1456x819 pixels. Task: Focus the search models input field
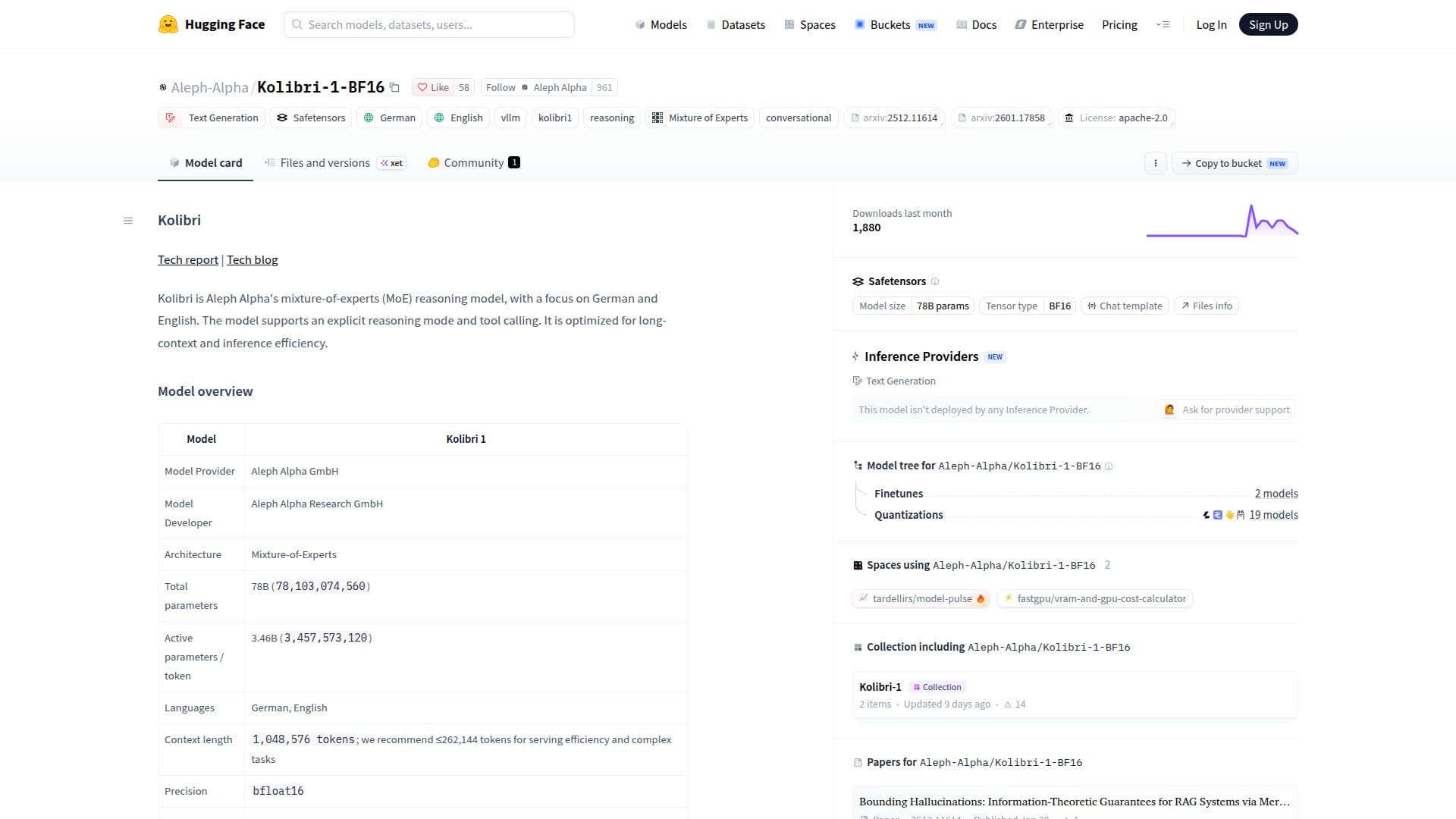(429, 24)
